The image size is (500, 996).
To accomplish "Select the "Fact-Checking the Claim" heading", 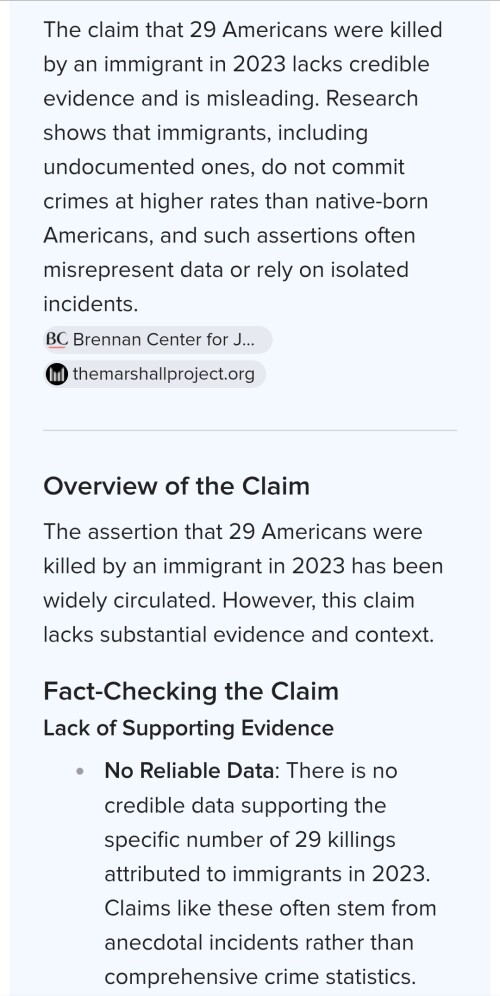I will tap(191, 691).
